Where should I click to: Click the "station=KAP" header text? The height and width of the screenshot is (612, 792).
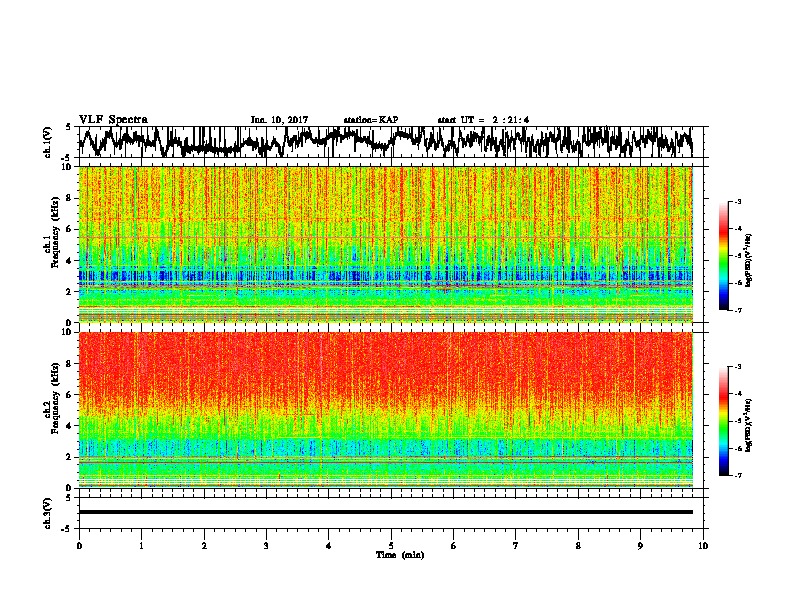[x=371, y=120]
